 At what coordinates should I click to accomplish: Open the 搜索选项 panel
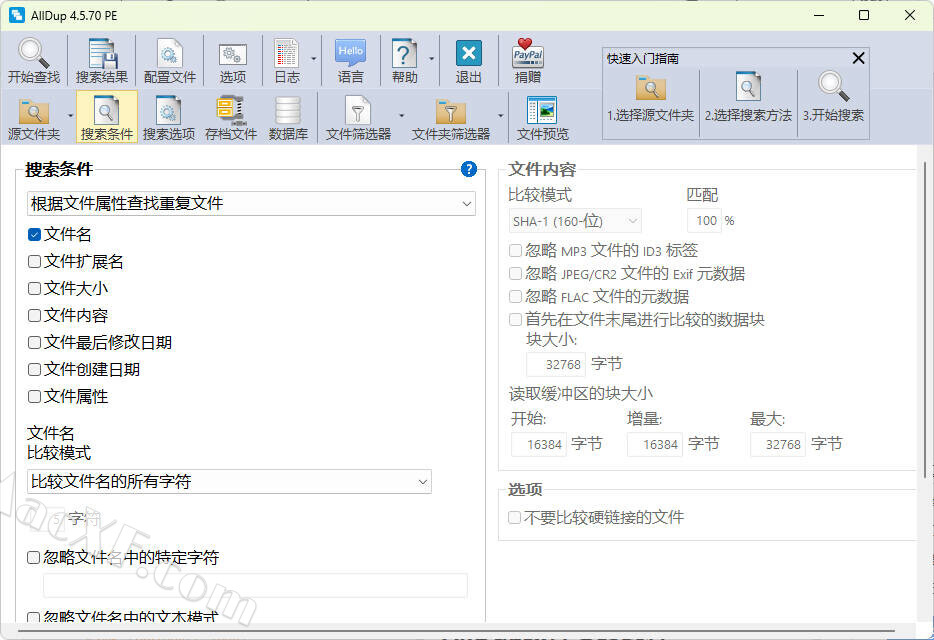point(169,119)
